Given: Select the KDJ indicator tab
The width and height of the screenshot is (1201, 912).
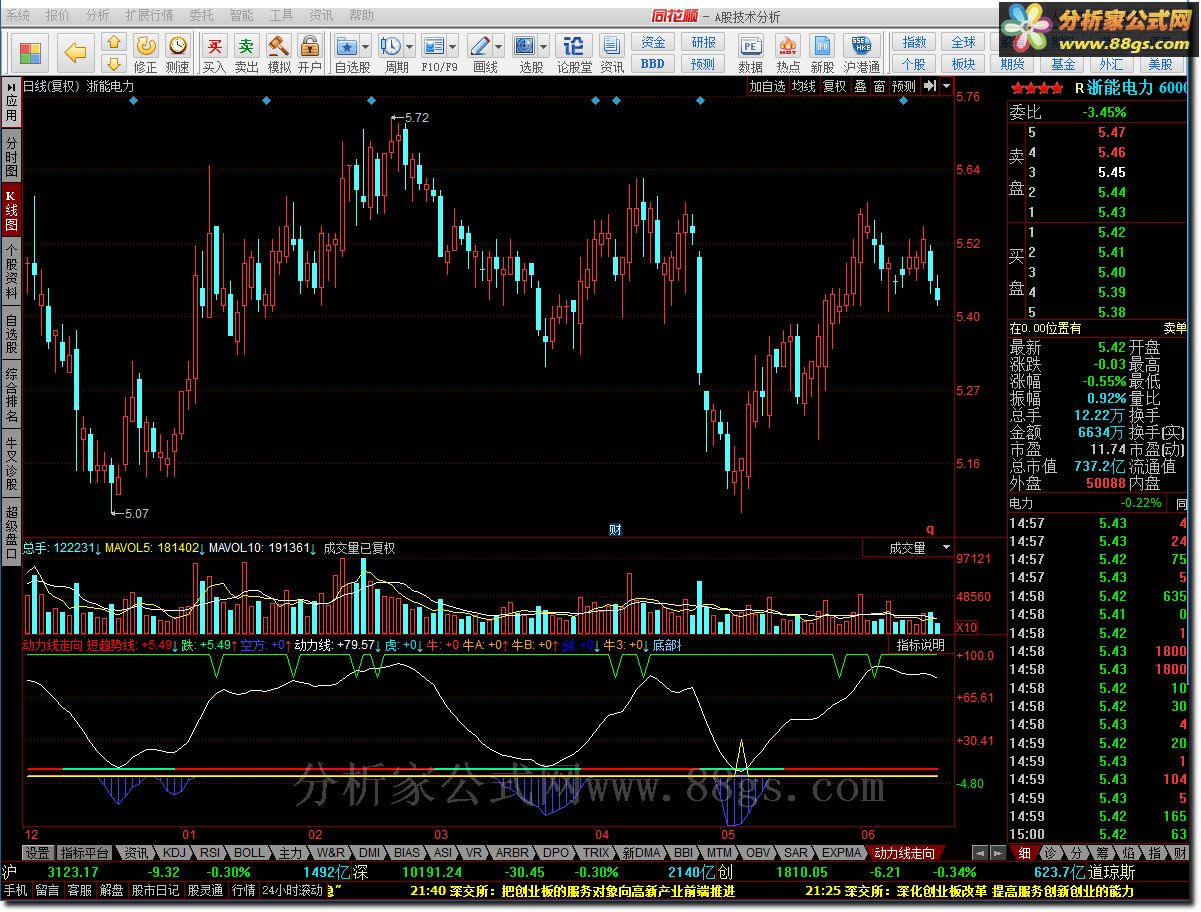Looking at the screenshot, I should [x=174, y=853].
